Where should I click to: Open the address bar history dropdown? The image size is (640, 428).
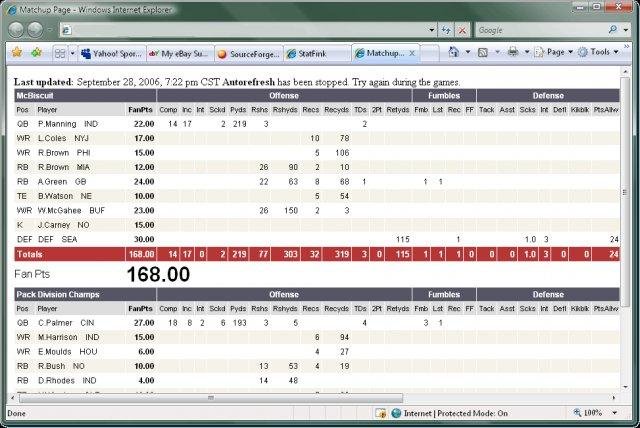click(x=431, y=30)
